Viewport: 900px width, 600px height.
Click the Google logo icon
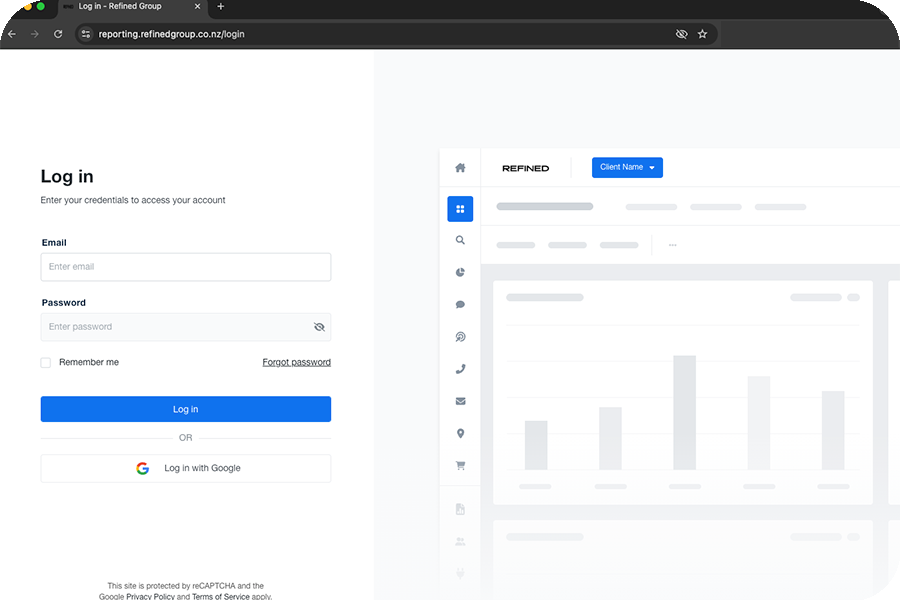click(x=142, y=469)
